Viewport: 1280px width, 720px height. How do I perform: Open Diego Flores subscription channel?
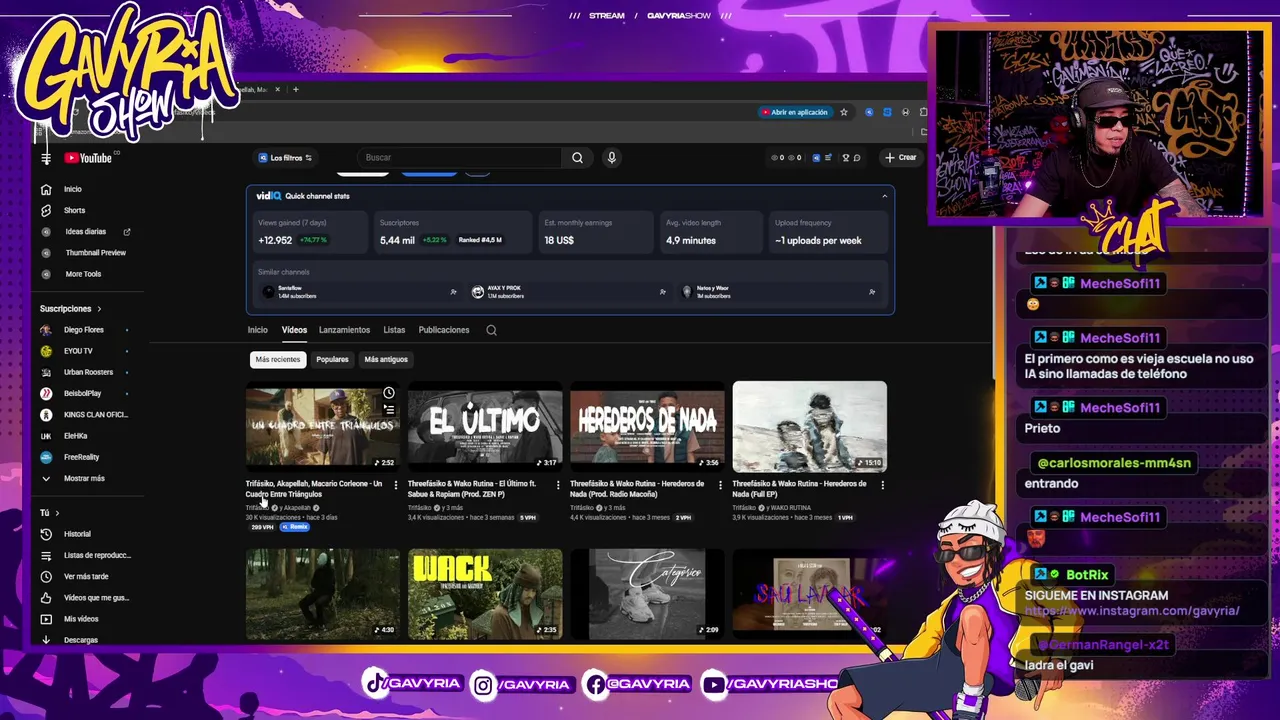pos(84,330)
